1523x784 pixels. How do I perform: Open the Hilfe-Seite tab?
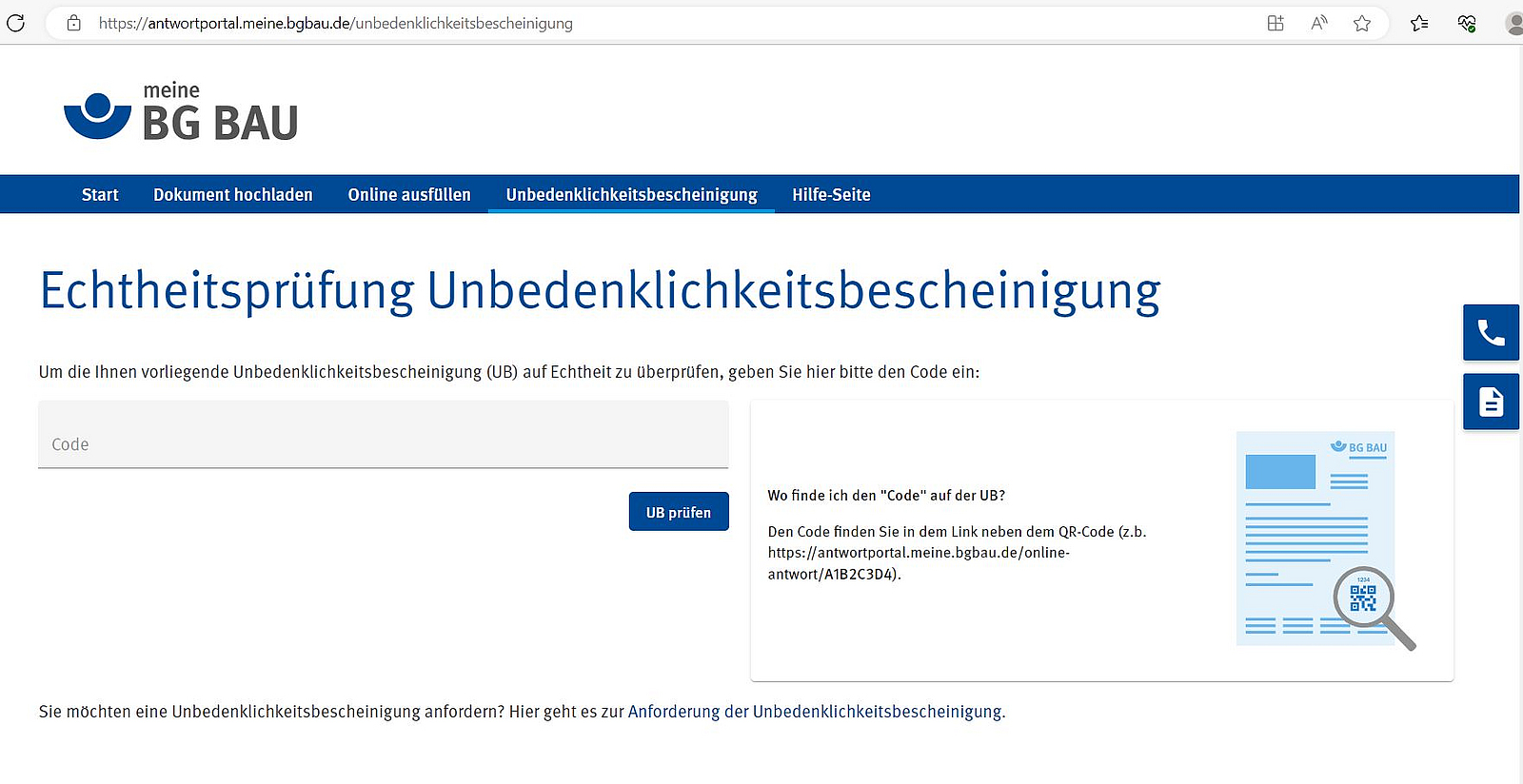831,195
